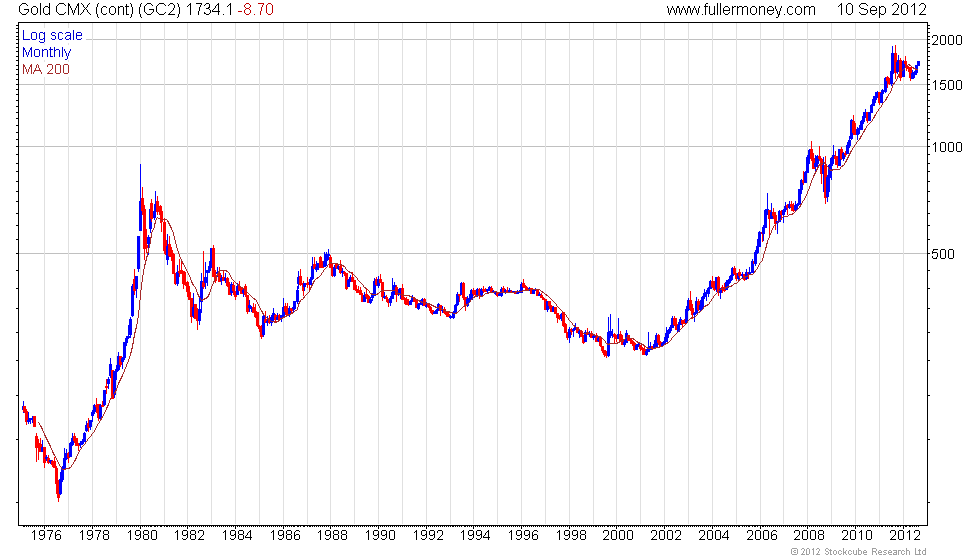This screenshot has height=560, width=980.
Task: Click the Log scale label
Action: pyautogui.click(x=52, y=35)
